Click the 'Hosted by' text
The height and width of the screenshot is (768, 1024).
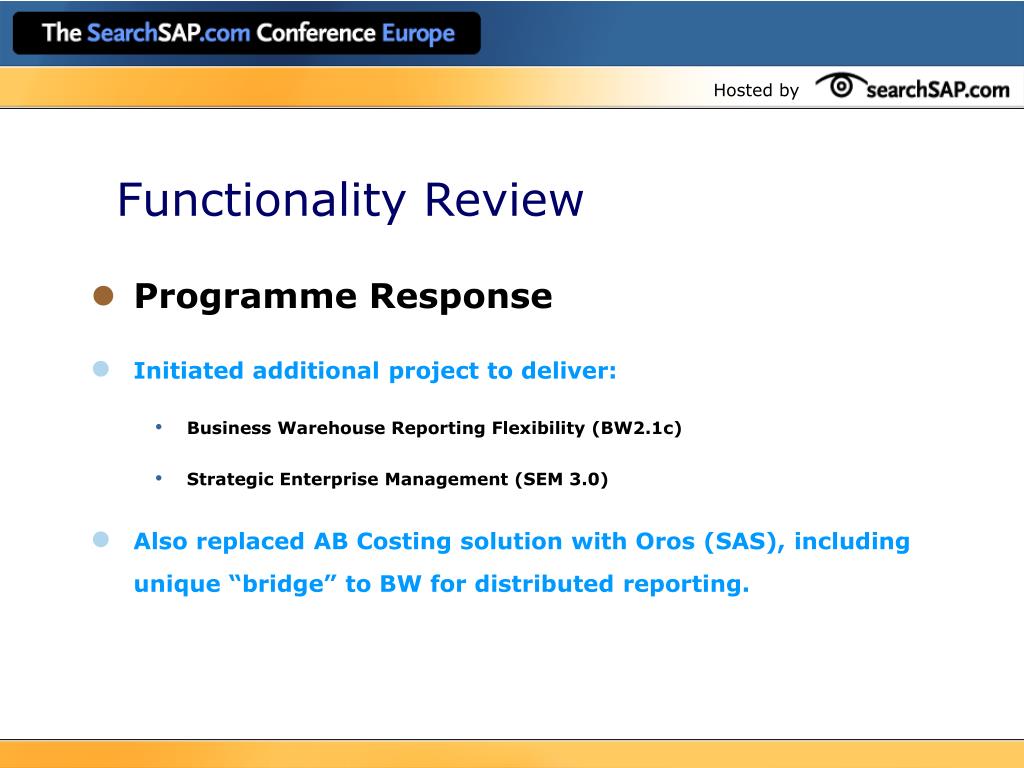coord(756,90)
